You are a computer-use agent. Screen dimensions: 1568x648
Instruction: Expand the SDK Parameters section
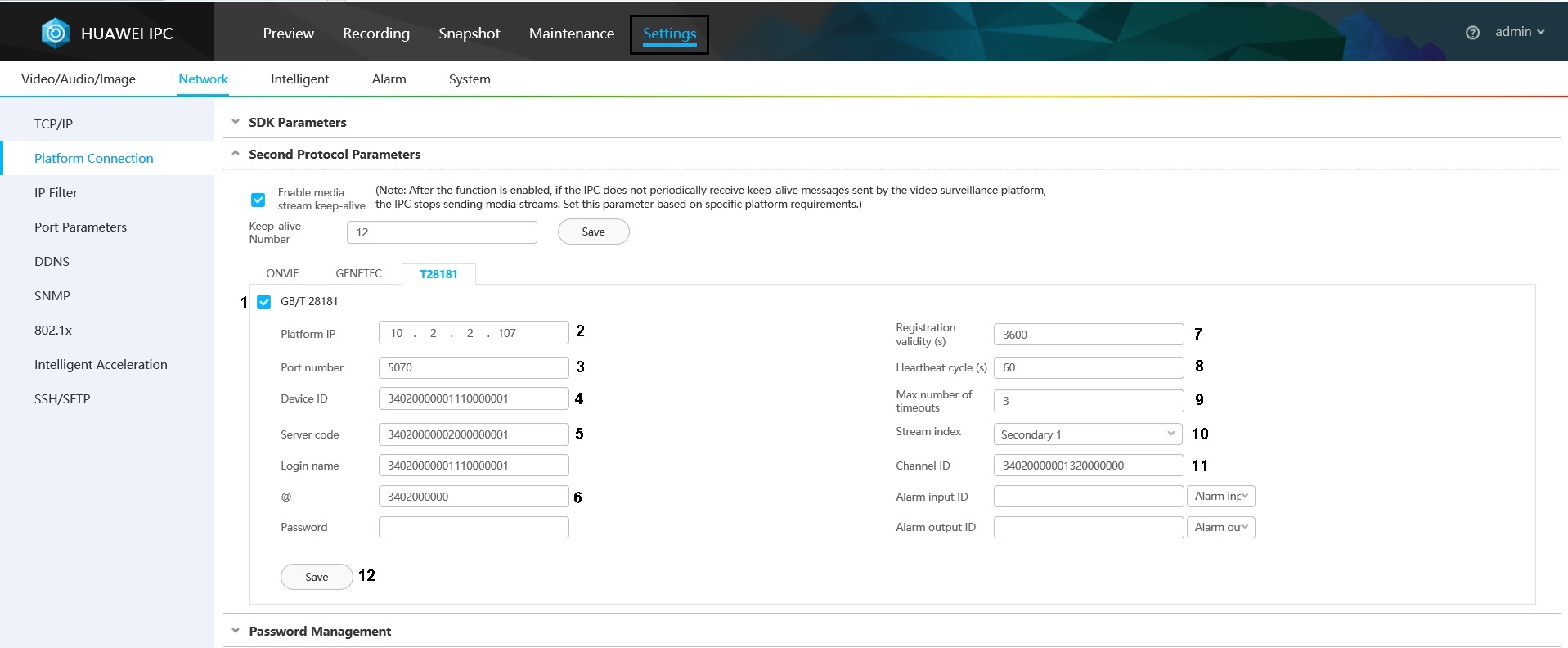click(x=236, y=122)
